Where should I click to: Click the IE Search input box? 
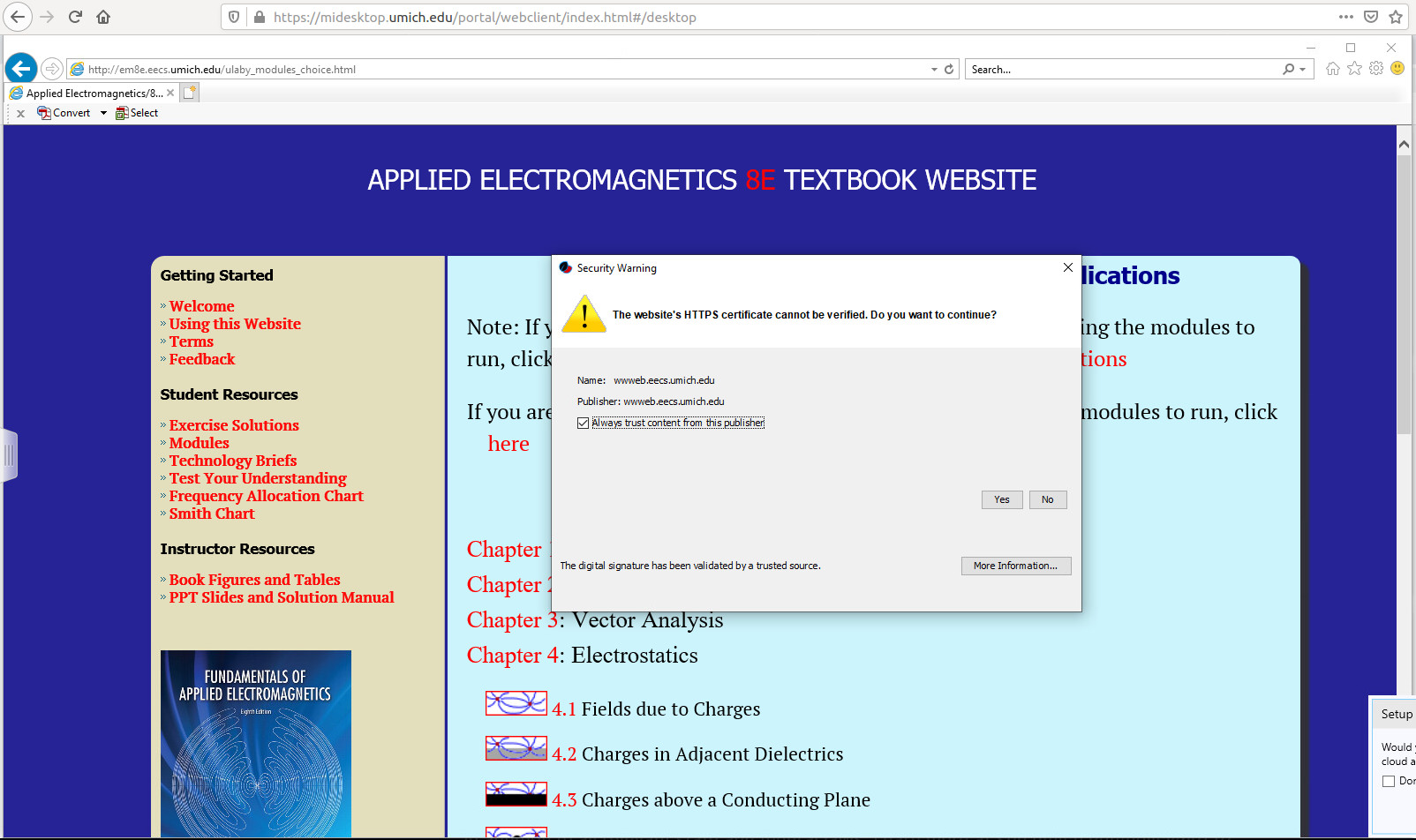pyautogui.click(x=1121, y=69)
